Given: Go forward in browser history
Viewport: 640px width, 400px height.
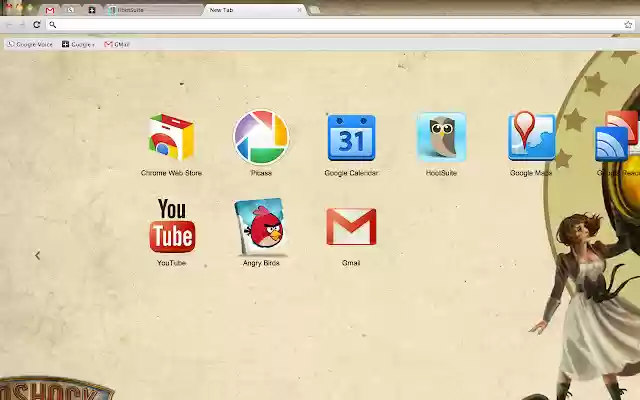Looking at the screenshot, I should click(x=22, y=24).
